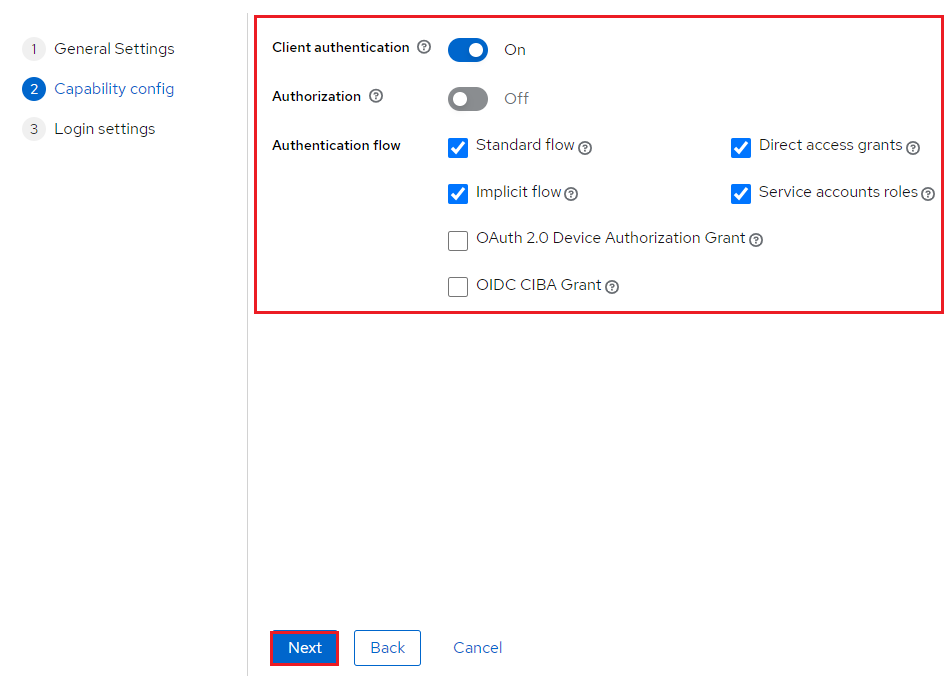Select Capability config step
The height and width of the screenshot is (676, 950).
click(98, 88)
